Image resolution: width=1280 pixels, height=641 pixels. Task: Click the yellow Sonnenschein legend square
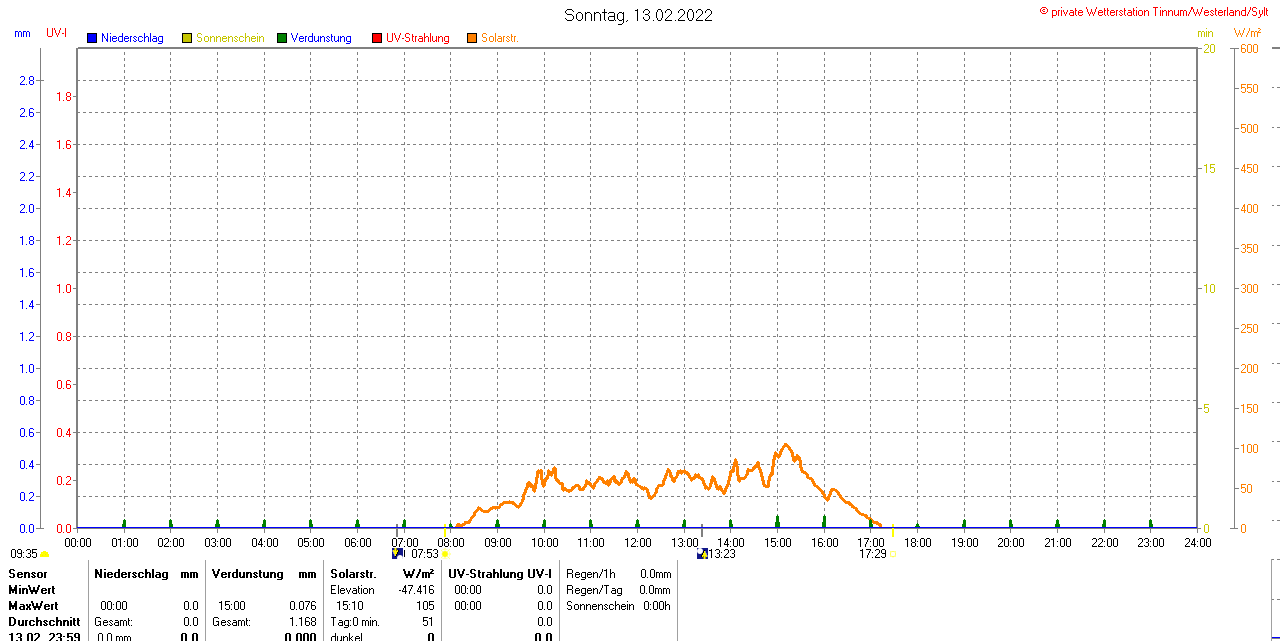[x=187, y=38]
